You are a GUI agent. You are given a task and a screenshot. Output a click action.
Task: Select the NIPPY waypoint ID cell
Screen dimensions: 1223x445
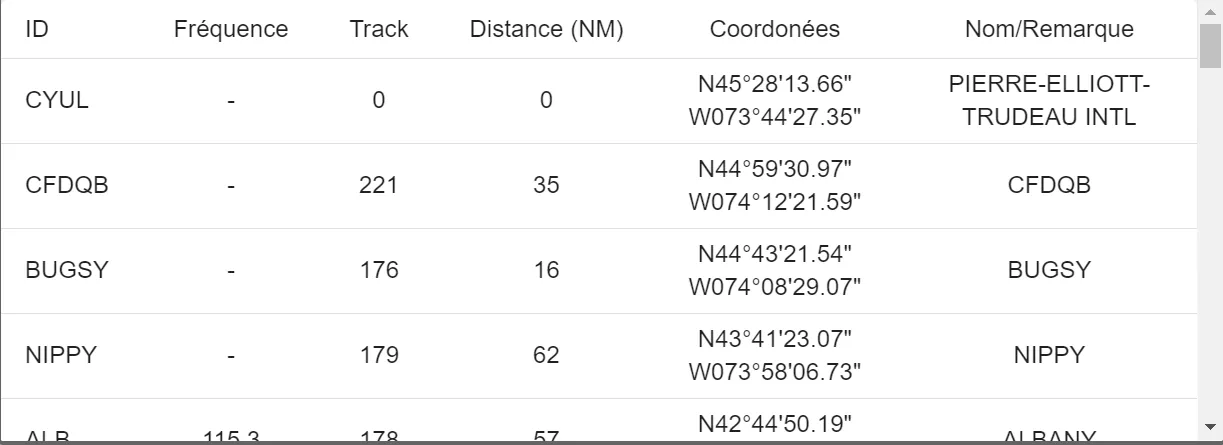click(x=61, y=355)
